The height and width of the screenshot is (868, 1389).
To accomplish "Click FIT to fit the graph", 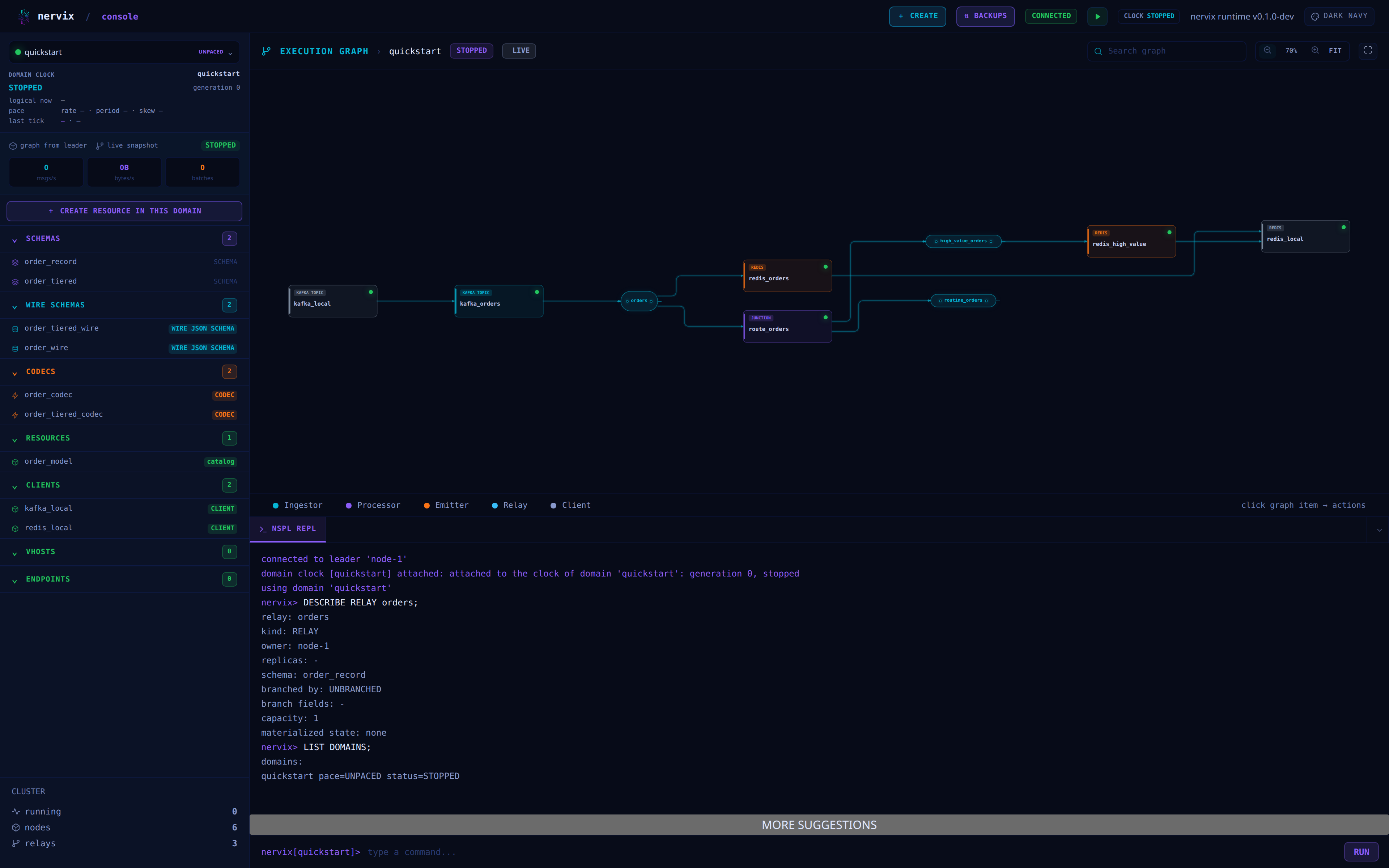I will coord(1335,51).
